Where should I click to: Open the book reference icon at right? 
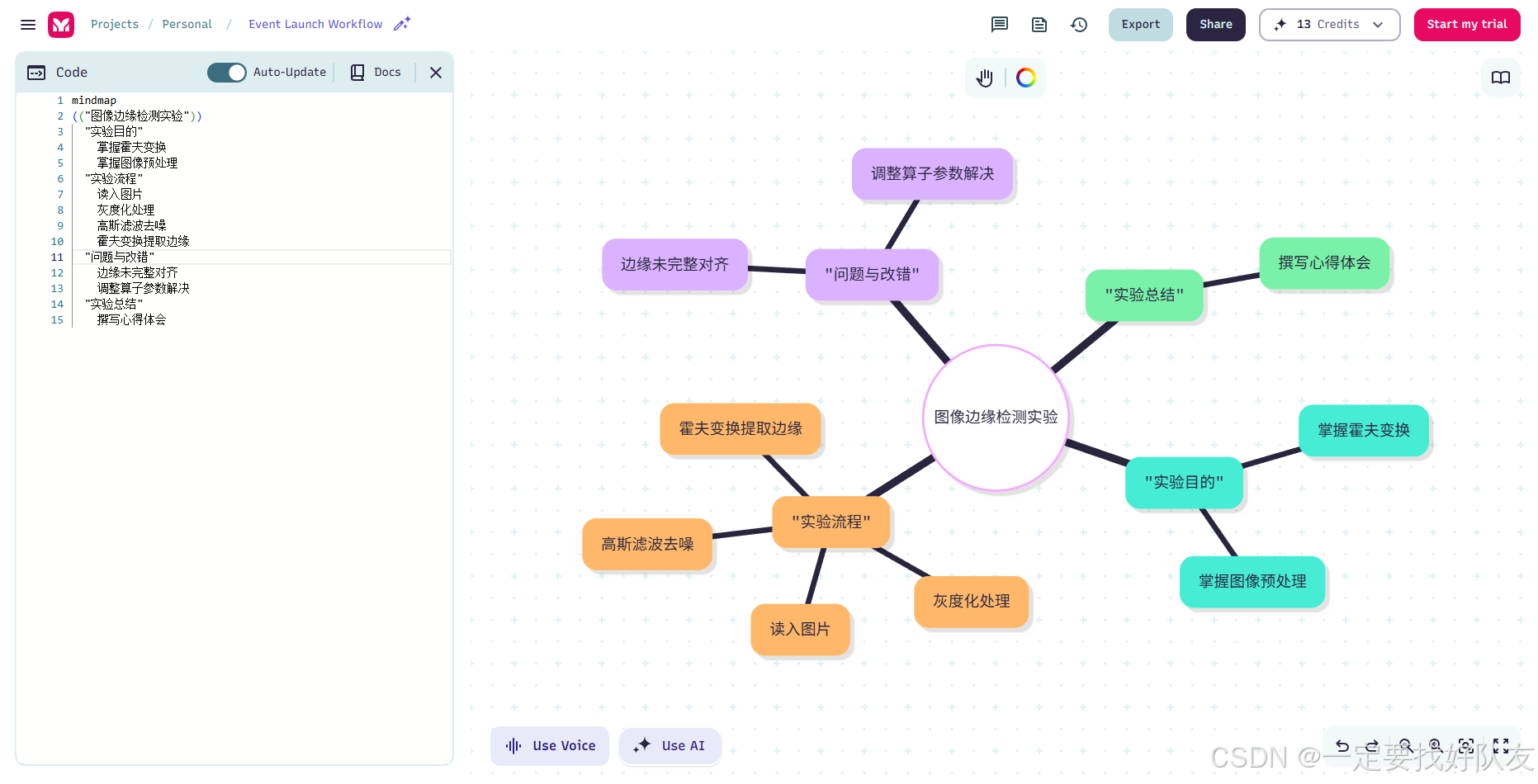[x=1501, y=78]
